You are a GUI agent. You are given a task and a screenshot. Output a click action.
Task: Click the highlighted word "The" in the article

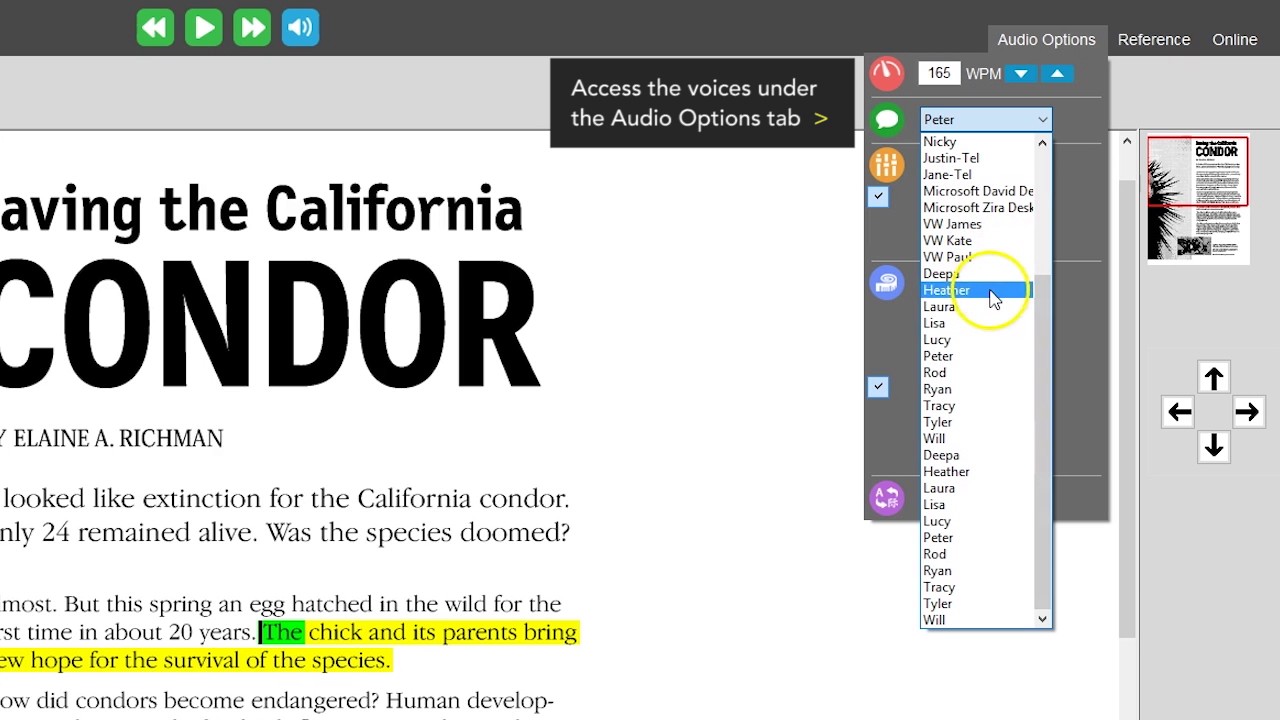[x=281, y=632]
